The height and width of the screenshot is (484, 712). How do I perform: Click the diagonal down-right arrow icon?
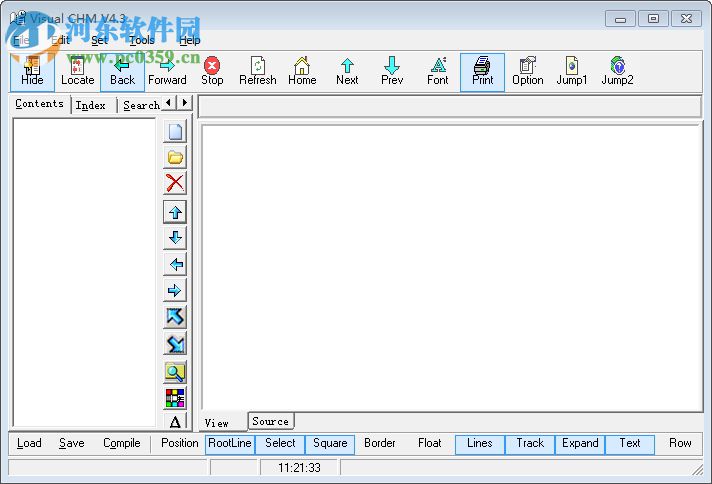click(x=175, y=345)
